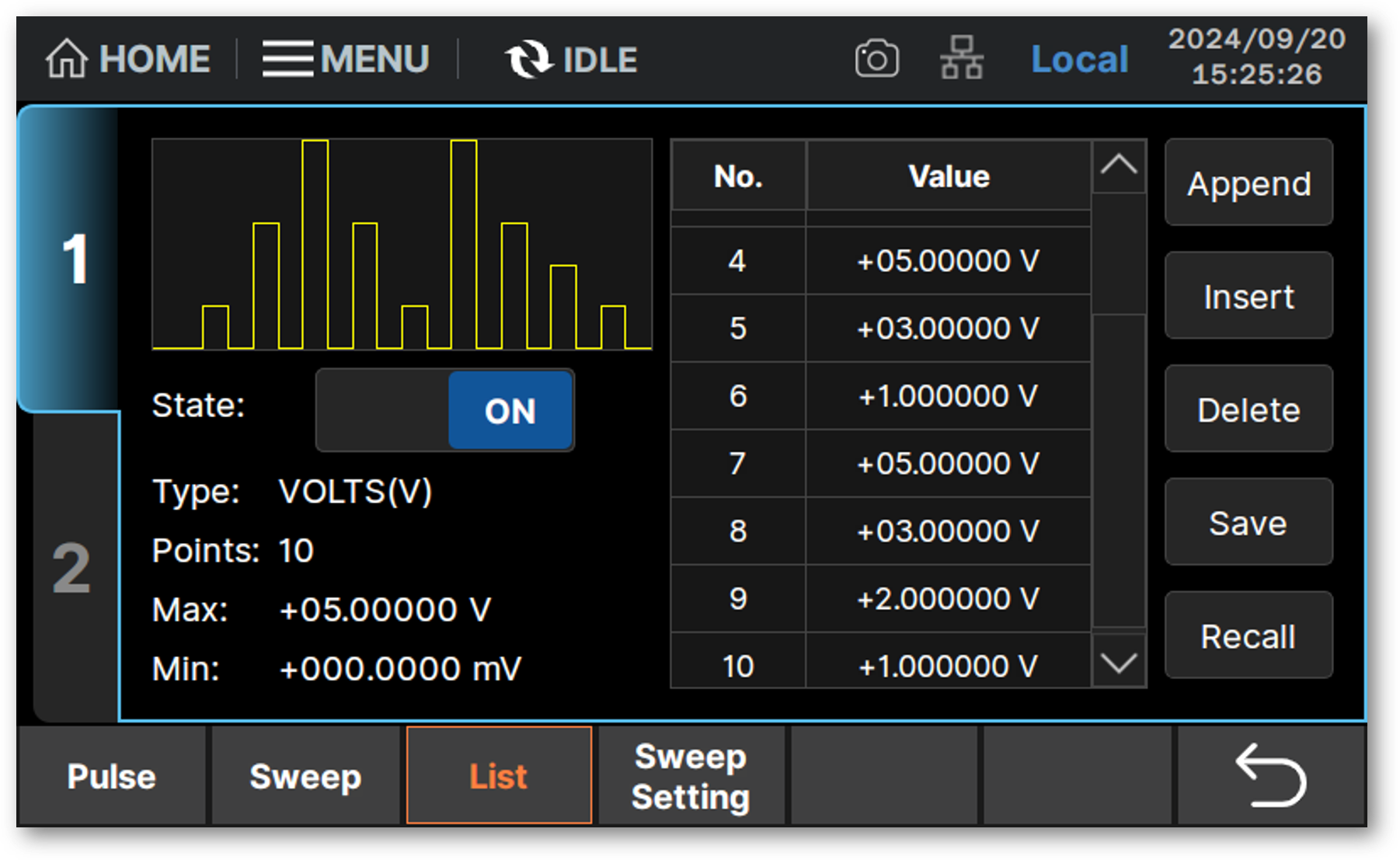Take a screenshot with camera icon
The width and height of the screenshot is (1400, 860).
click(x=876, y=59)
